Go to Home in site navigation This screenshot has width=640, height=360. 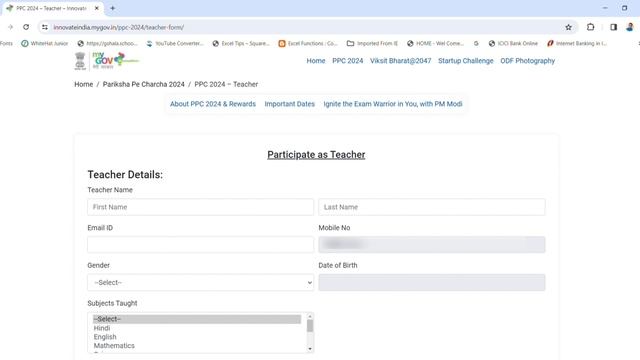click(x=316, y=61)
